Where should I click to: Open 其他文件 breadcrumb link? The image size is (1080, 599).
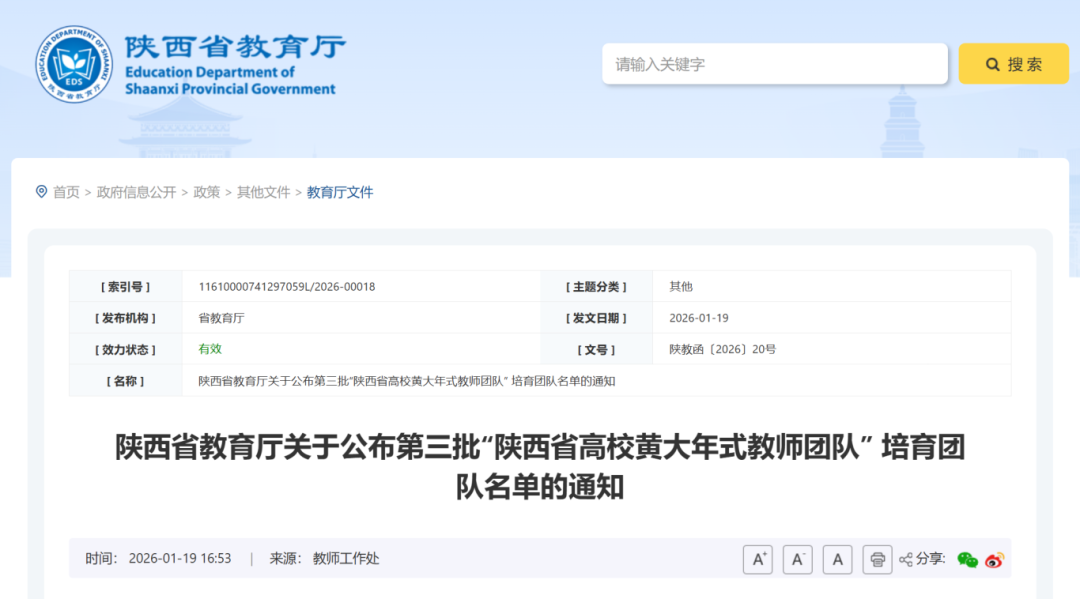(x=263, y=192)
